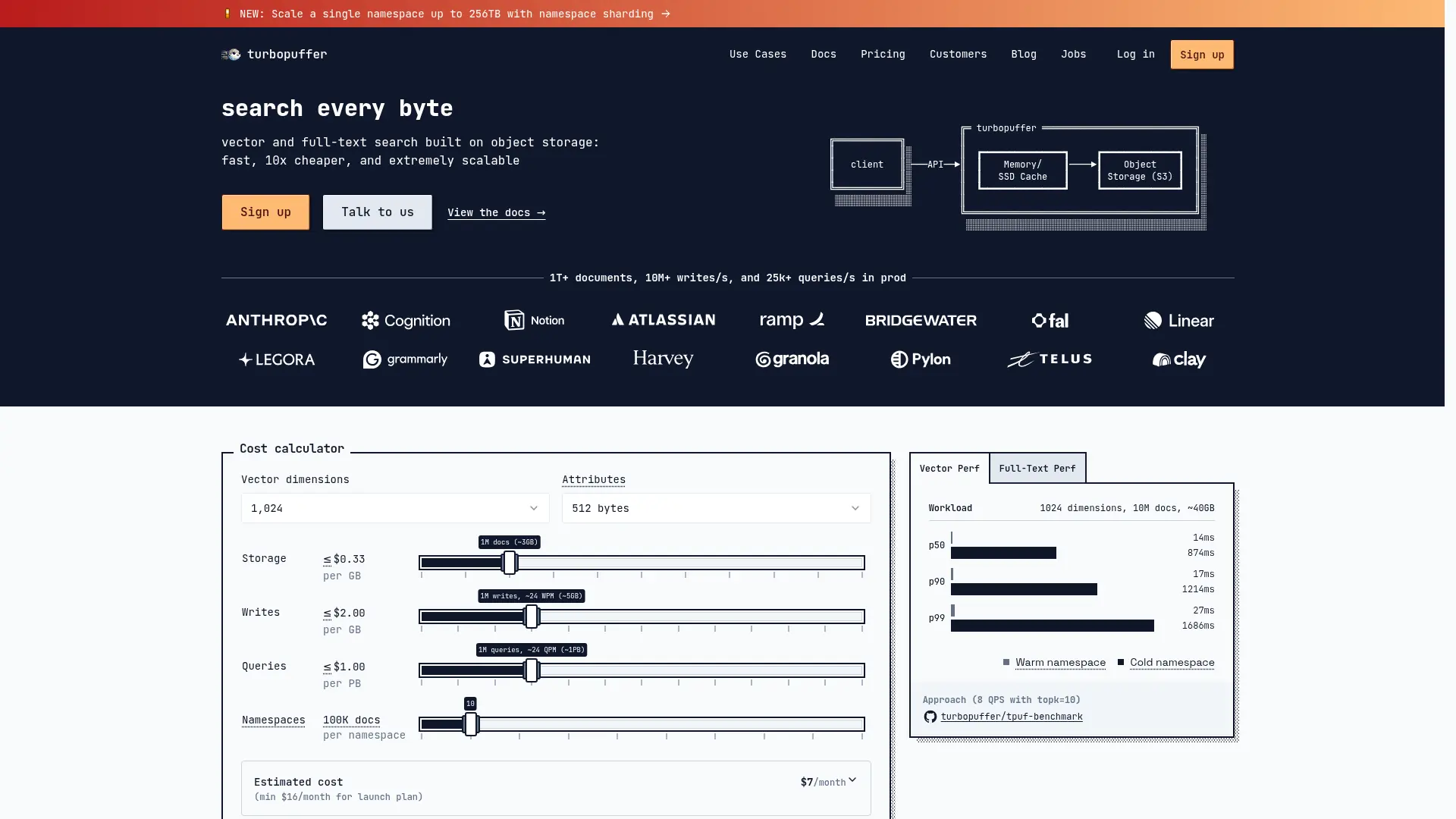Click the Granola customer logo
Viewport: 1456px width, 819px height.
coord(792,359)
